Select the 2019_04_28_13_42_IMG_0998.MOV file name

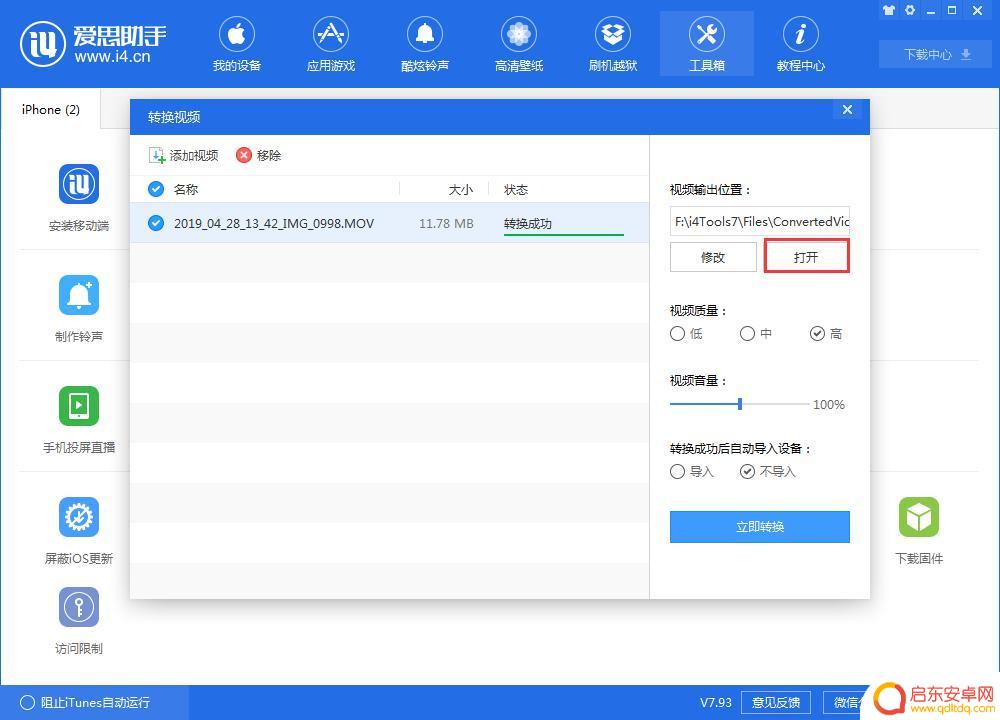point(274,224)
